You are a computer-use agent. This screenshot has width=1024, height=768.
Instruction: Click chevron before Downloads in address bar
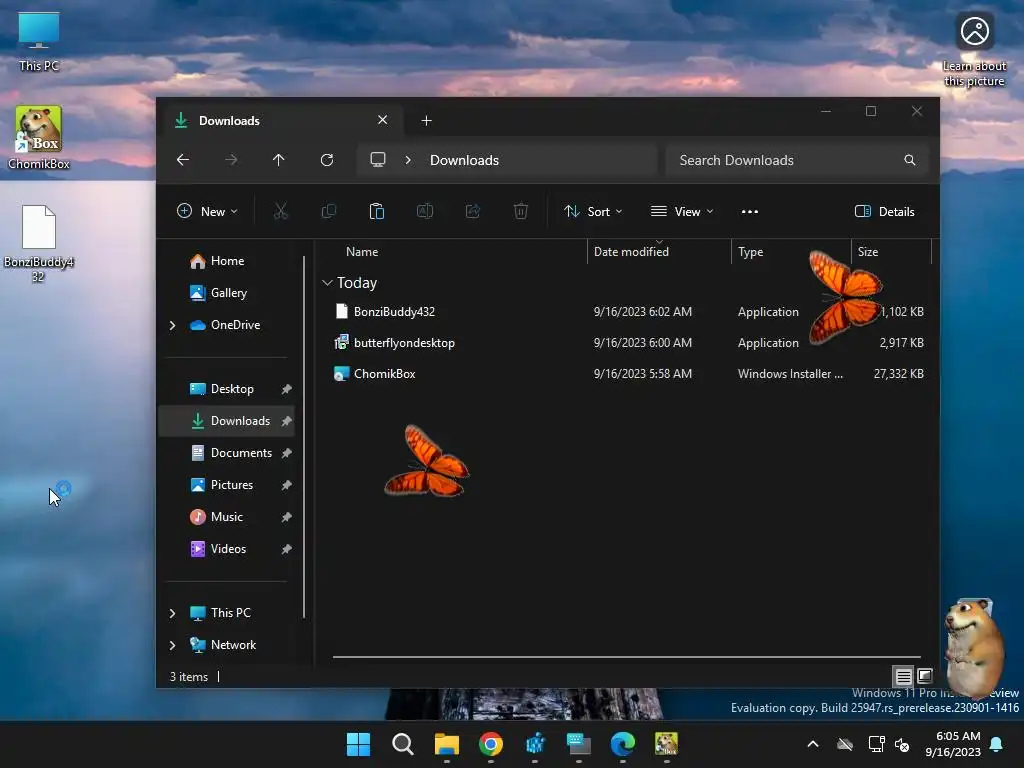pyautogui.click(x=408, y=160)
